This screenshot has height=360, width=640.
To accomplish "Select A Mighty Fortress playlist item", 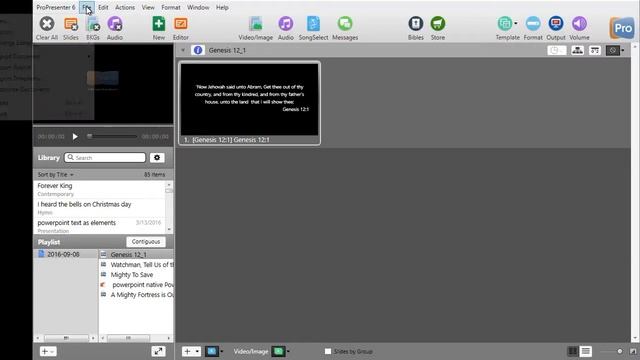I will tap(136, 295).
